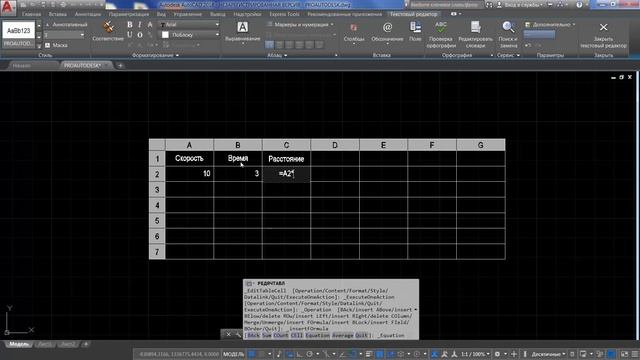The width and height of the screenshot is (640, 360).
Task: Open the status bar customization menu icon
Action: tap(635, 354)
